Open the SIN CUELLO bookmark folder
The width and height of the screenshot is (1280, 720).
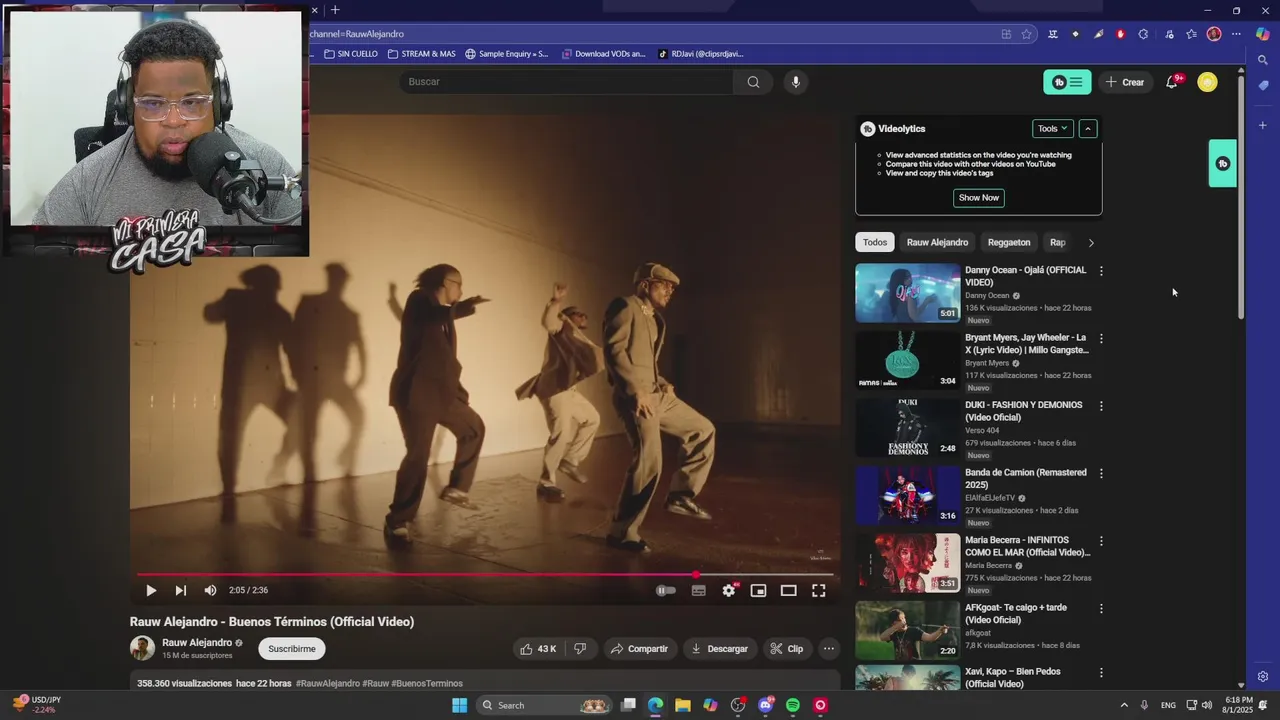[x=350, y=54]
